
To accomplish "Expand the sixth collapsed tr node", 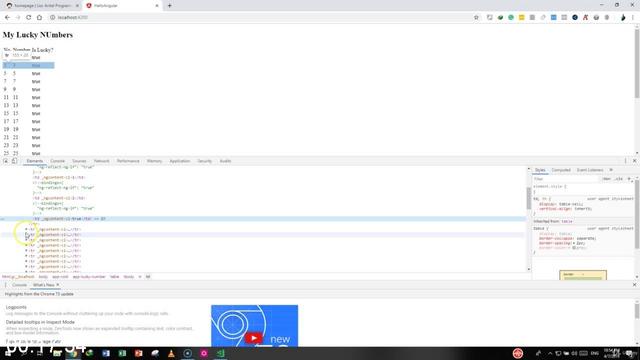I will 27,256.
